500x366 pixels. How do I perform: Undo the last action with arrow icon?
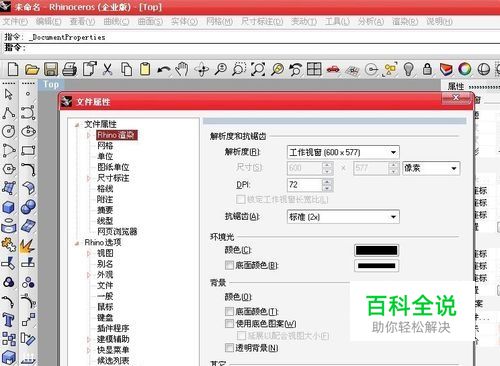point(164,70)
